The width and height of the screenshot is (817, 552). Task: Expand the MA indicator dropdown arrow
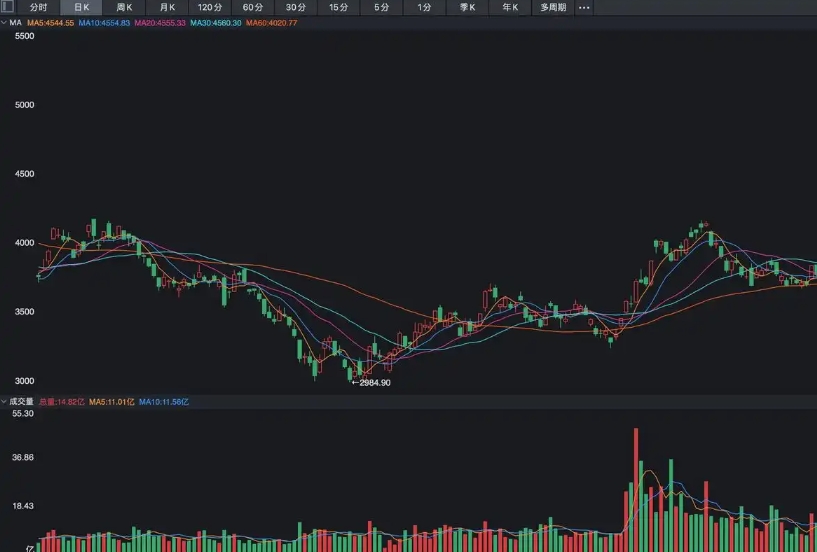[x=4, y=22]
